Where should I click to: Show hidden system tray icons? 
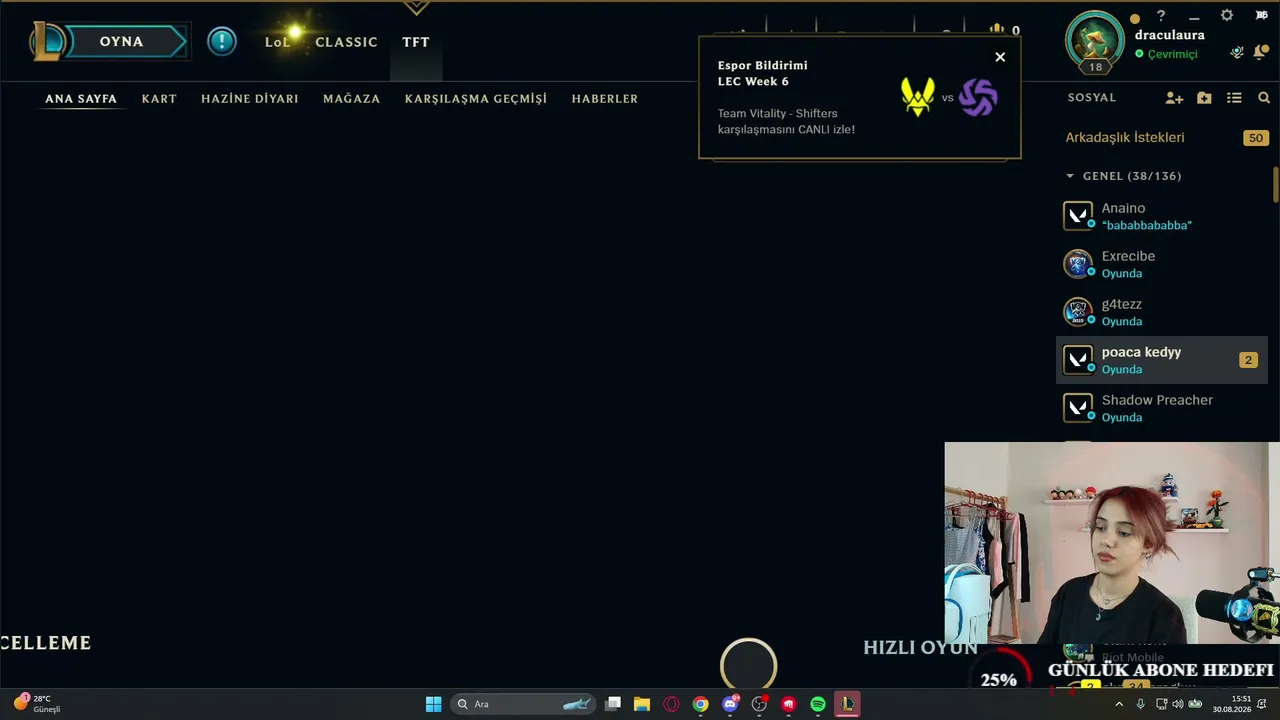pyautogui.click(x=1118, y=704)
